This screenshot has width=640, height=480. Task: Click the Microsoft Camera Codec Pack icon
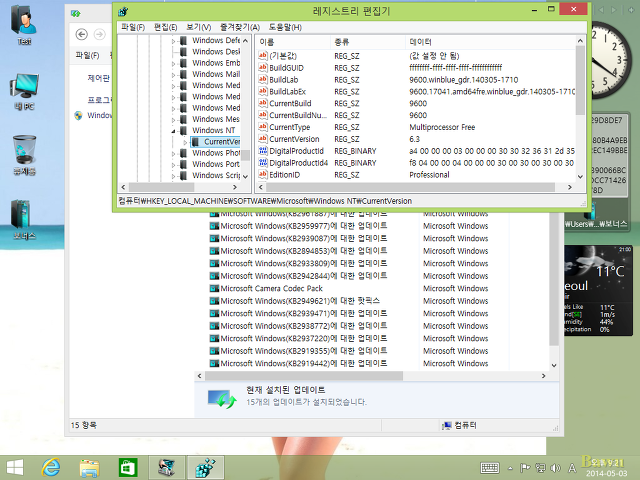(x=214, y=289)
